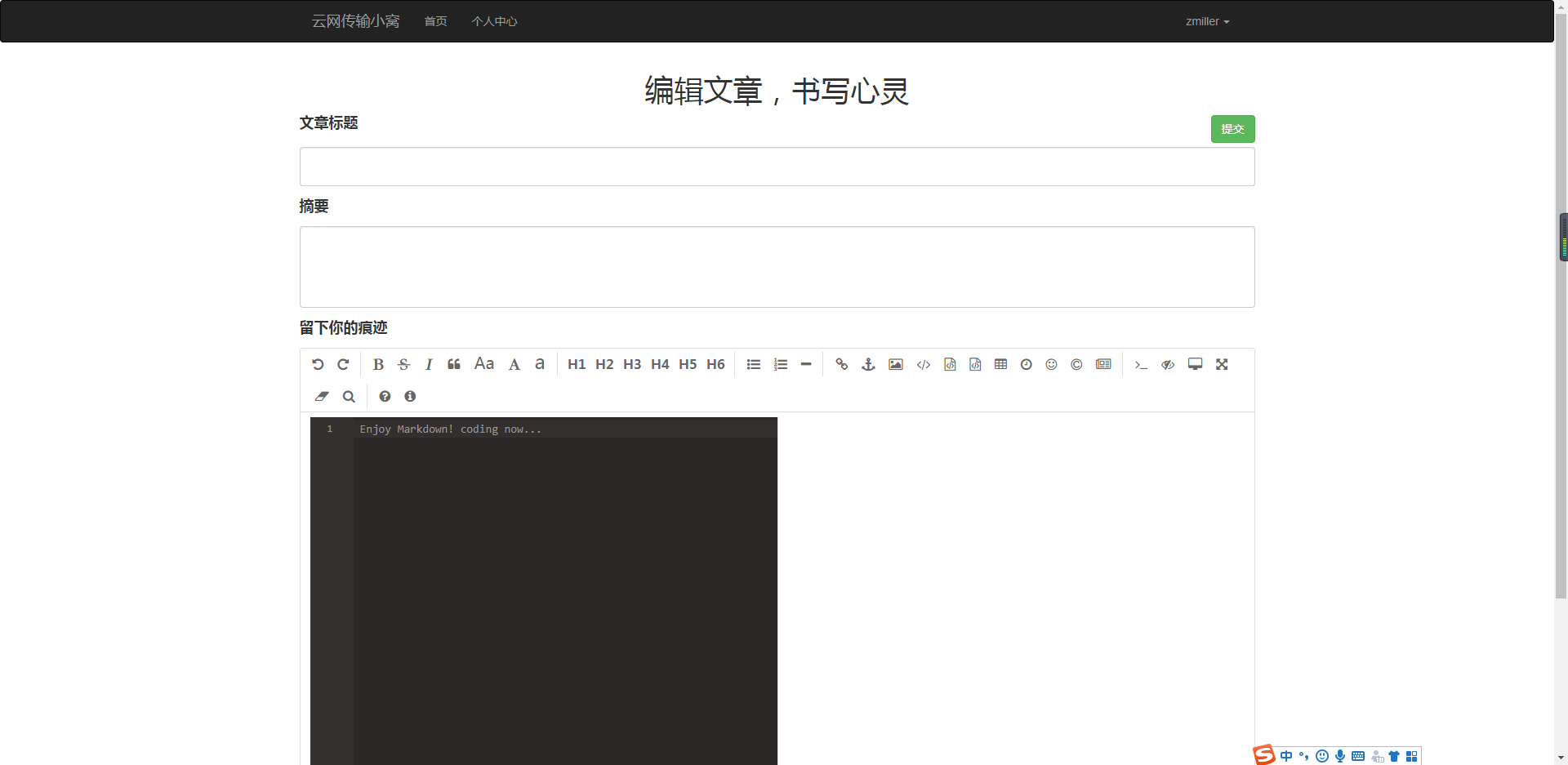Click the green 提交 submit button
The width and height of the screenshot is (1568, 765).
pyautogui.click(x=1232, y=129)
